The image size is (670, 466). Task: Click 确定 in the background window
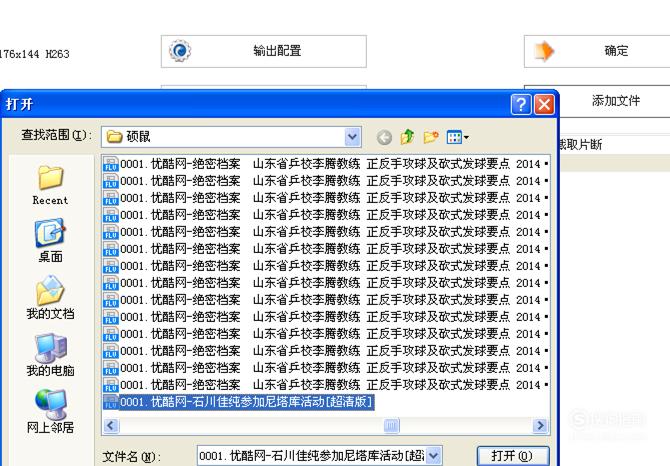tap(597, 51)
